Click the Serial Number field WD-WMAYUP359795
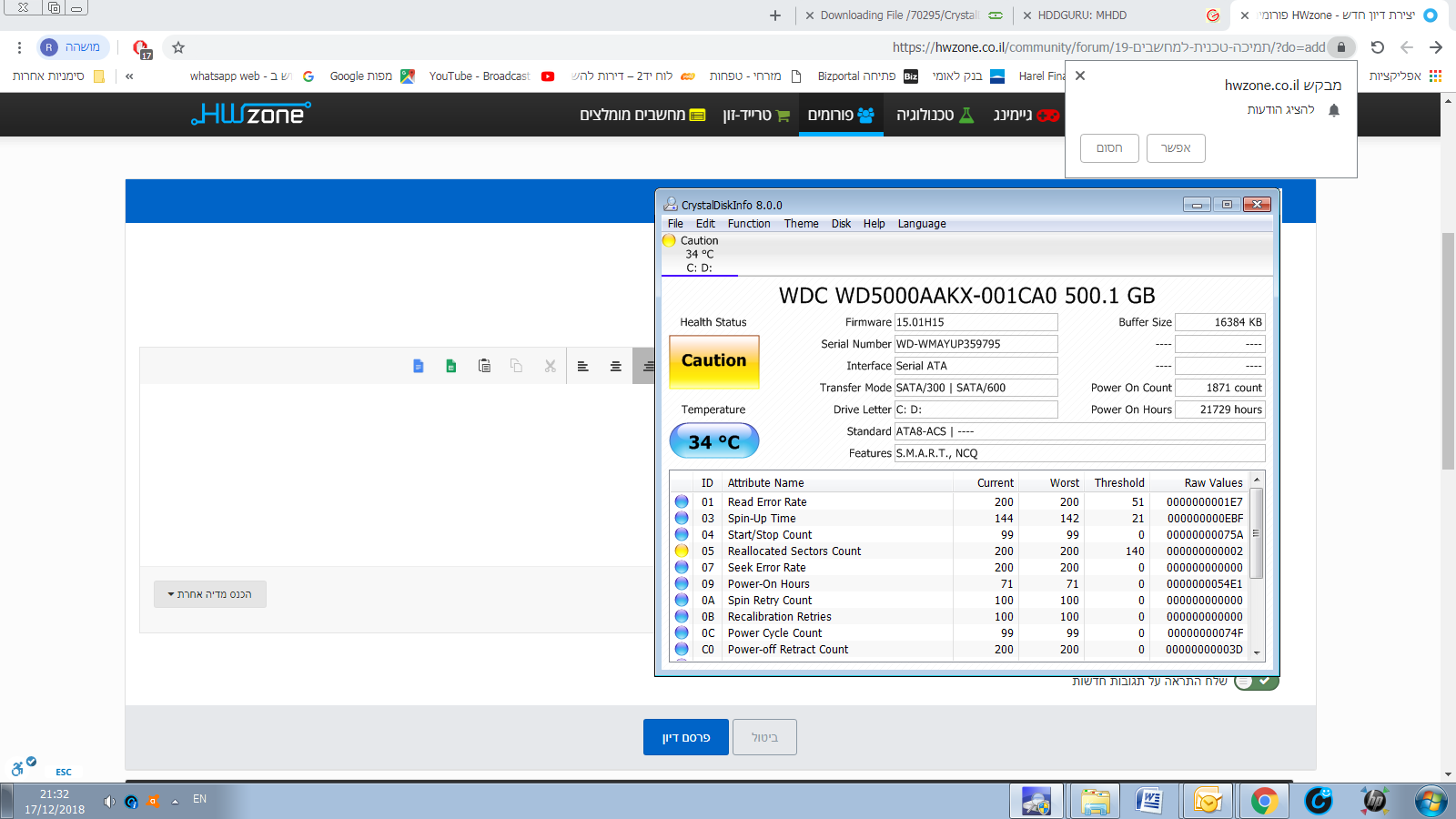Viewport: 1456px width, 819px height. point(976,344)
